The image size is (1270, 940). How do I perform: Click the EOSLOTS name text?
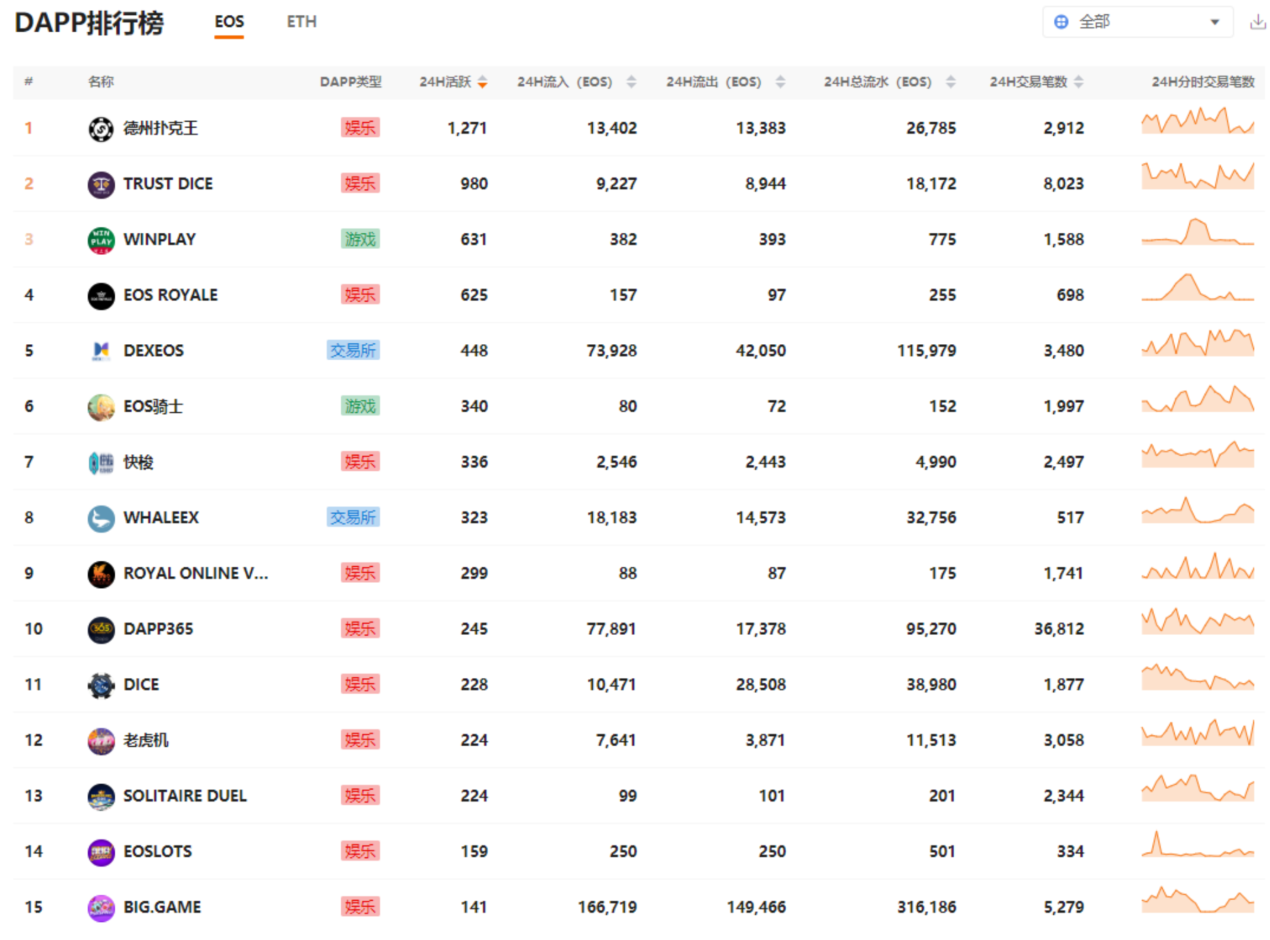click(158, 852)
